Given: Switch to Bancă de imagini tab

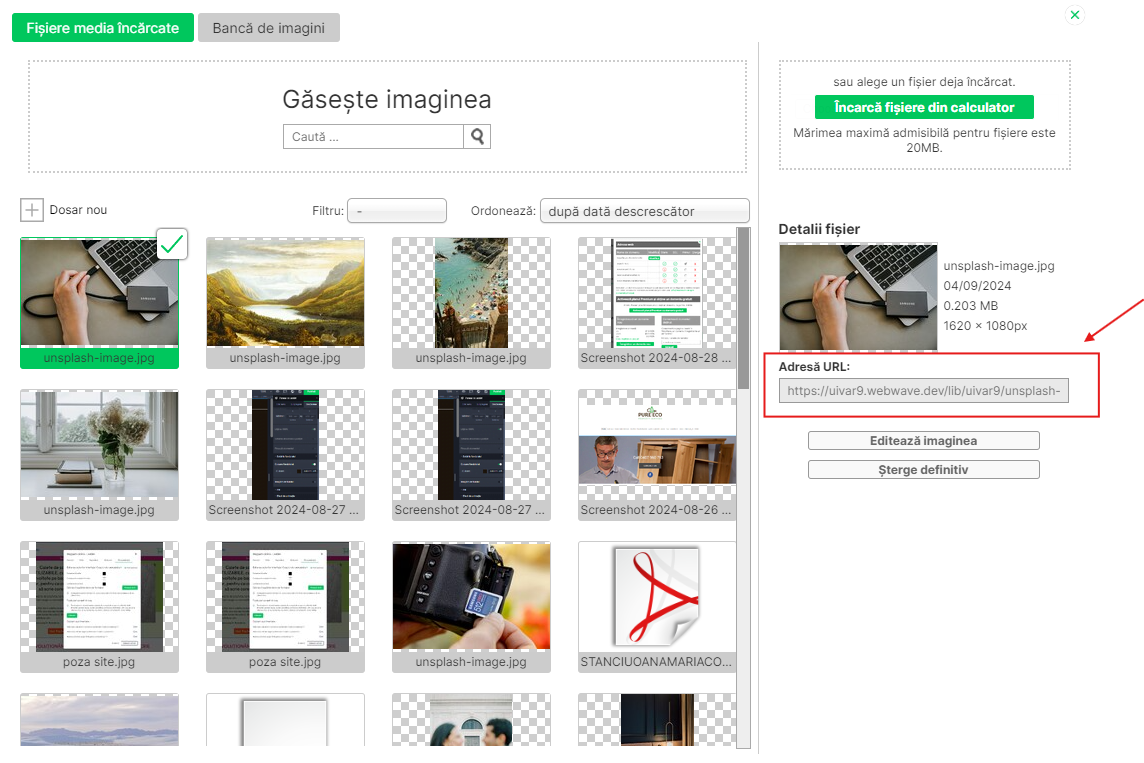Looking at the screenshot, I should pos(269,28).
